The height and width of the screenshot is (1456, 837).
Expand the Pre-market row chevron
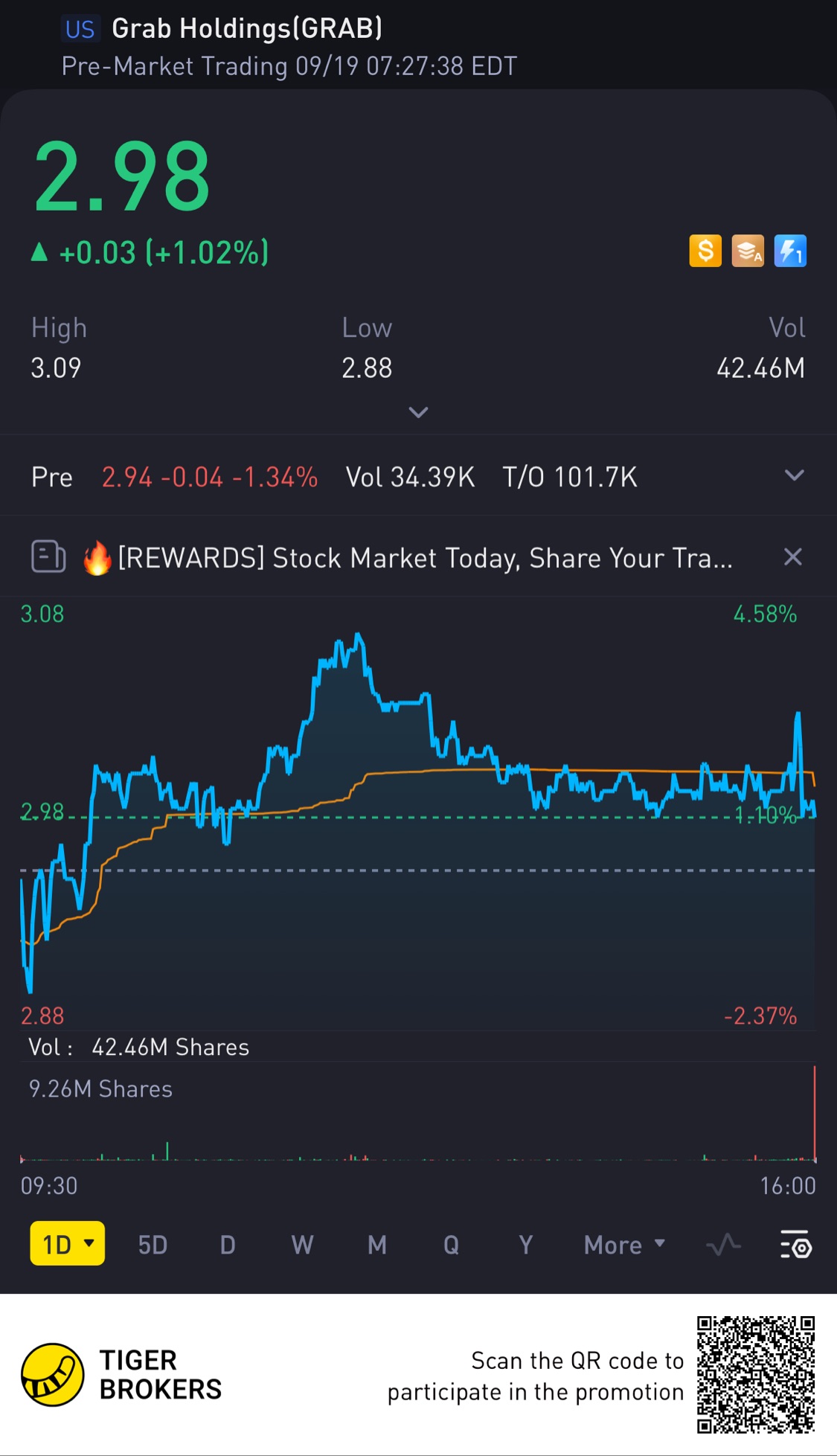(795, 475)
